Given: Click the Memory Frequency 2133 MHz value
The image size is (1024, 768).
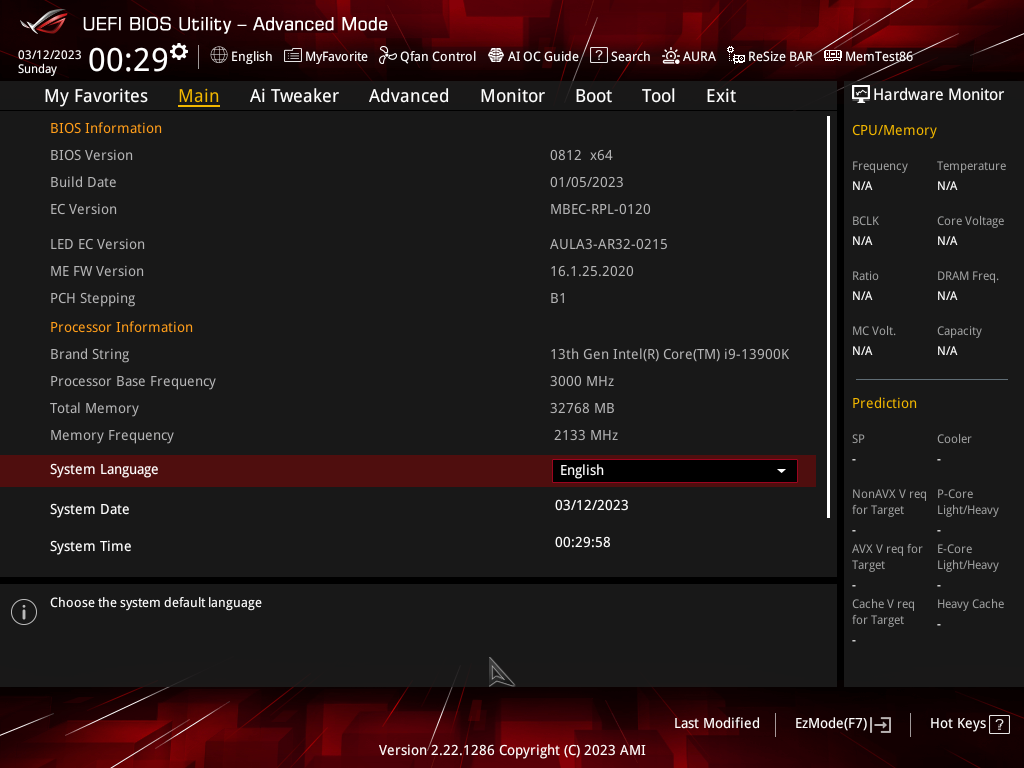Looking at the screenshot, I should tap(586, 436).
